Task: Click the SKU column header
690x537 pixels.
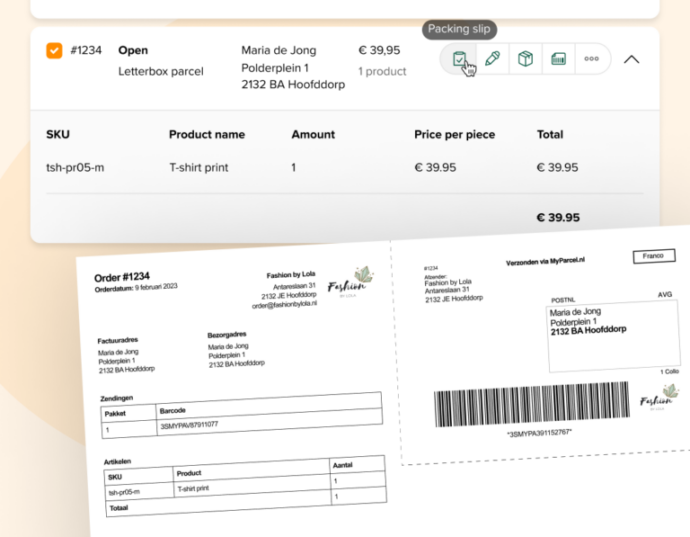Action: pyautogui.click(x=58, y=135)
